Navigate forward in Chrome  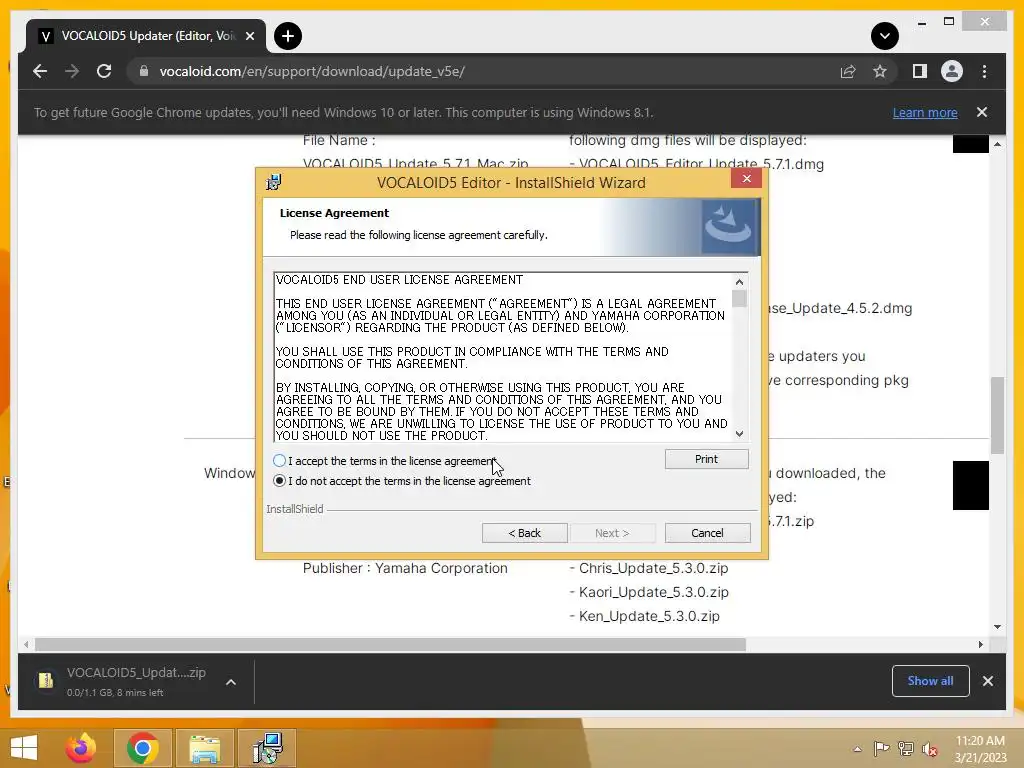pos(72,71)
